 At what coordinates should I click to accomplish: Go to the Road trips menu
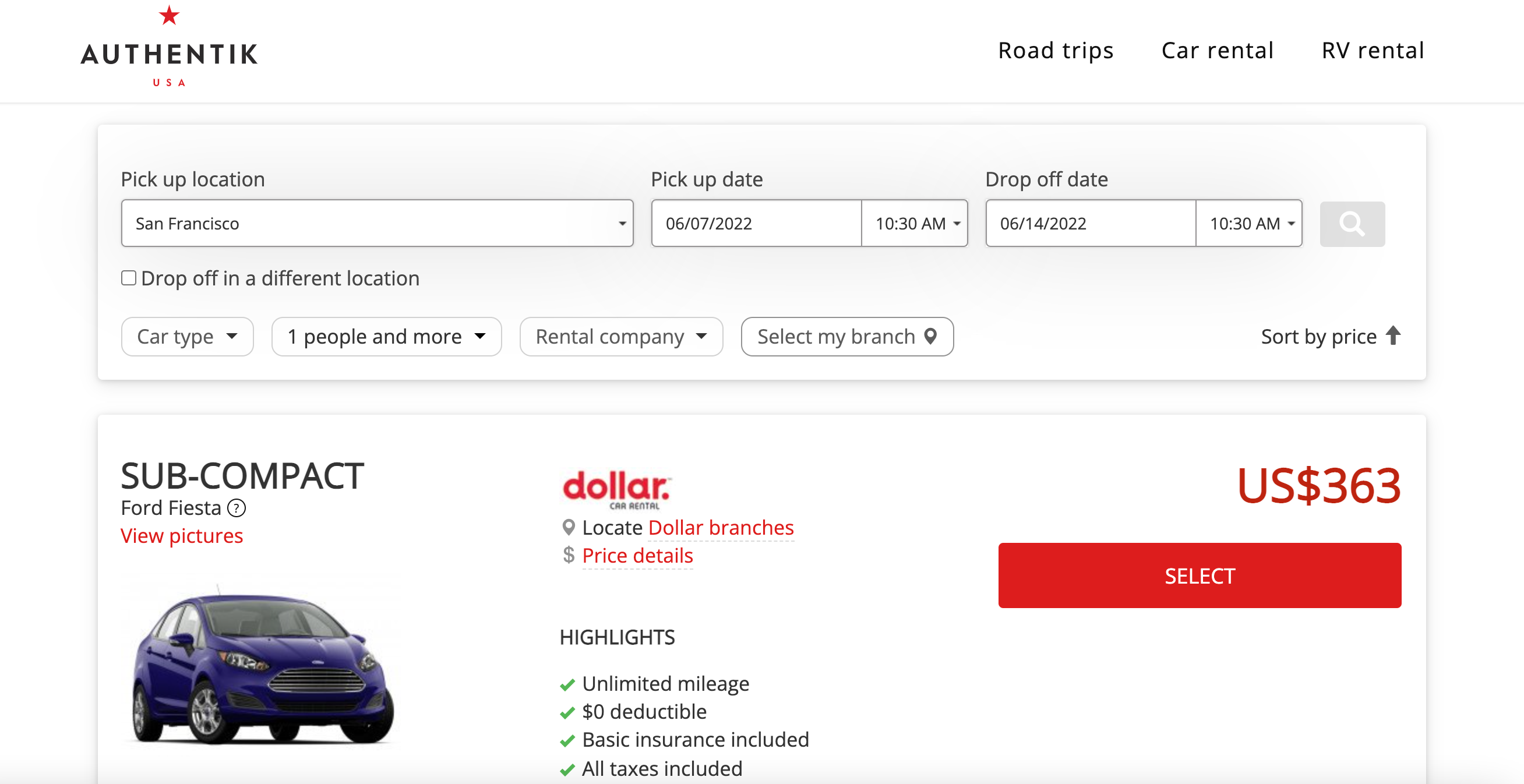coord(1055,50)
